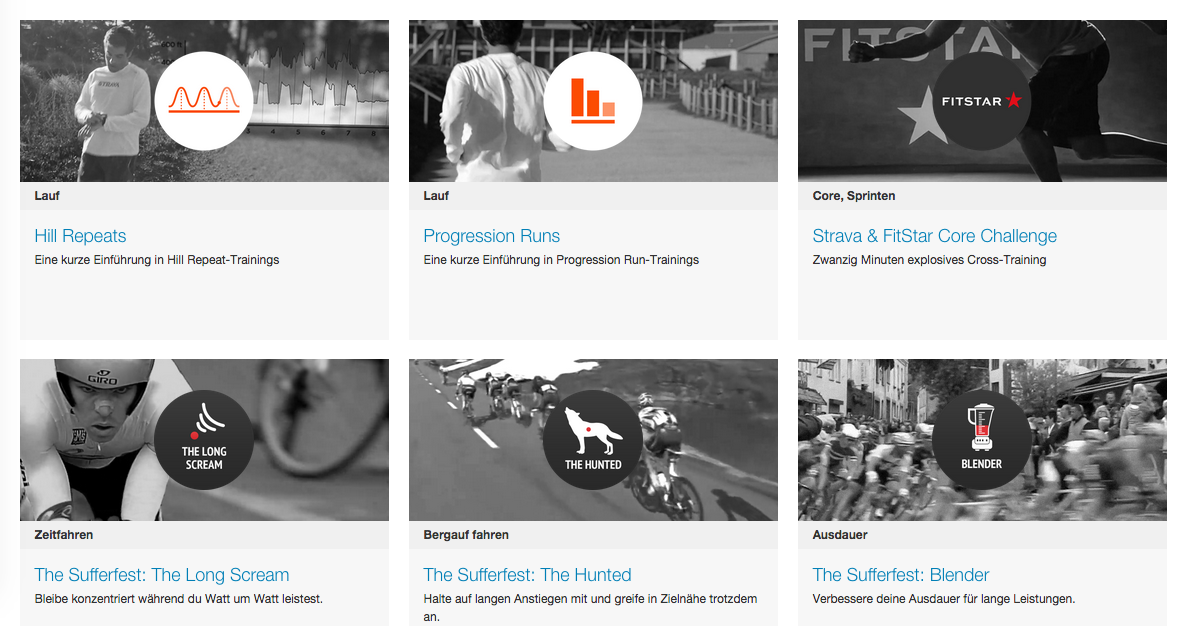Open the Progression Runs title link
This screenshot has height=626, width=1178.
pyautogui.click(x=491, y=236)
